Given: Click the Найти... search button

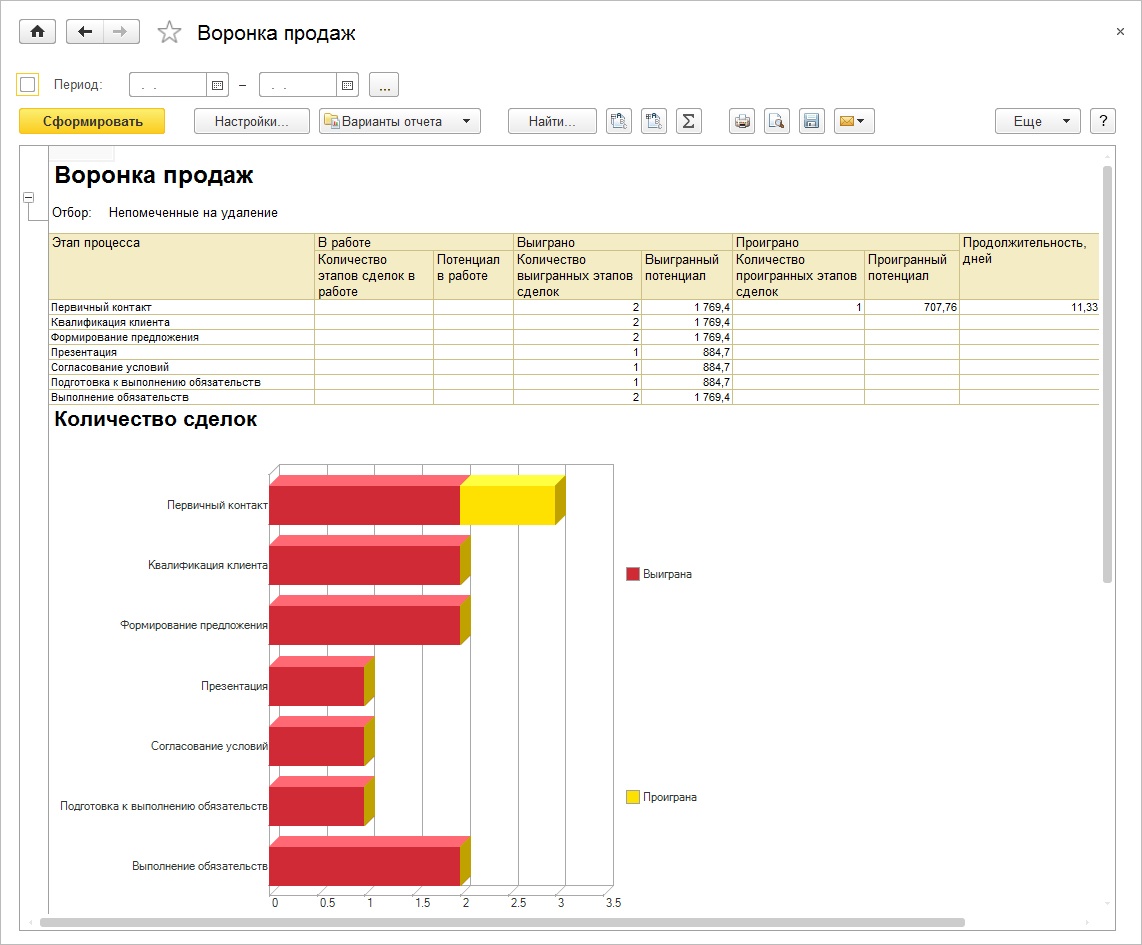Looking at the screenshot, I should (552, 121).
